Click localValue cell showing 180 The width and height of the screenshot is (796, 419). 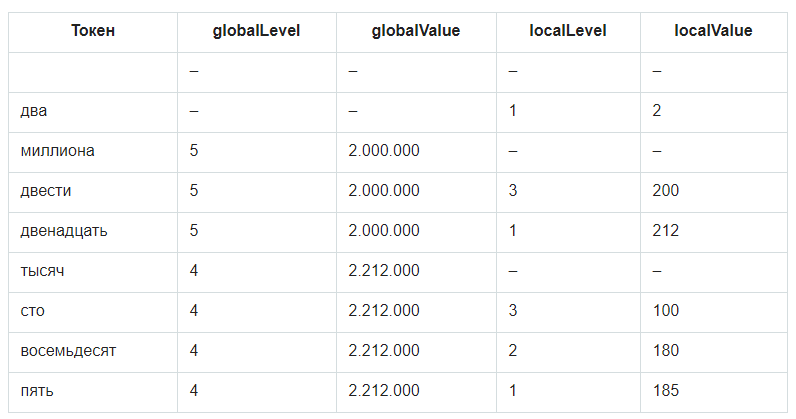tap(665, 351)
